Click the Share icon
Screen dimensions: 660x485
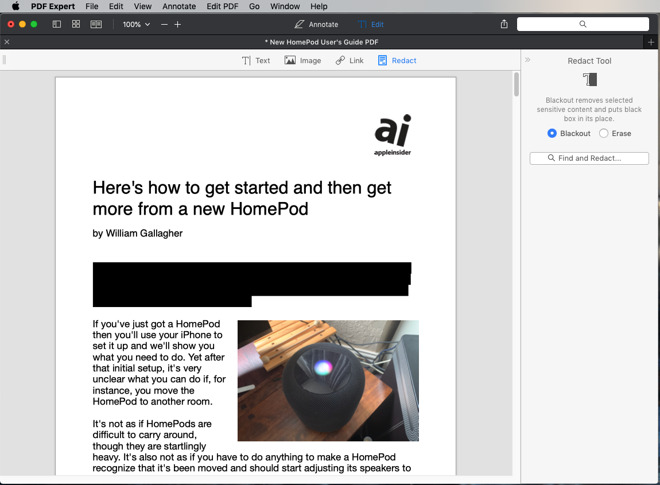click(x=504, y=24)
